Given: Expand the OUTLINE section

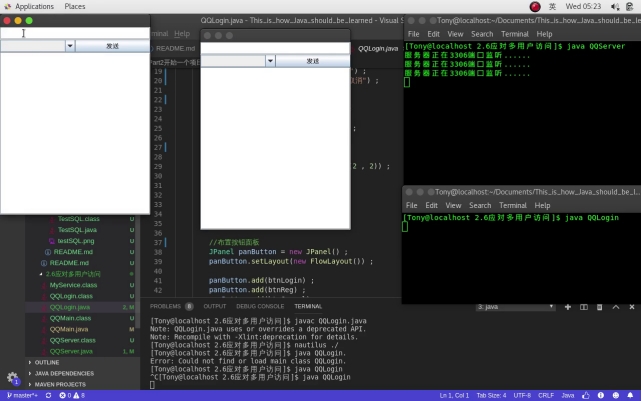Looking at the screenshot, I should [47, 362].
